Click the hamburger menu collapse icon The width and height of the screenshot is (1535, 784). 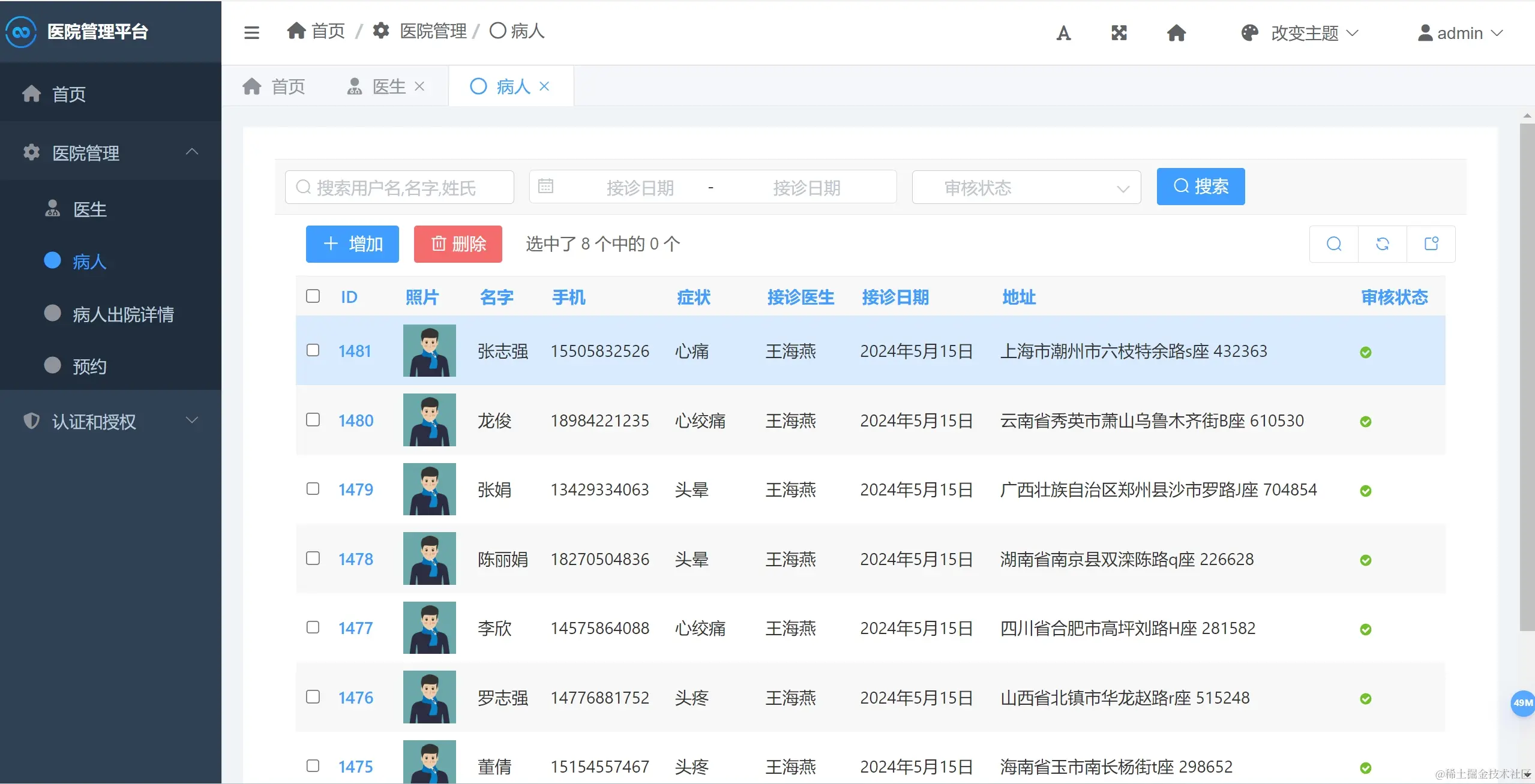(251, 32)
